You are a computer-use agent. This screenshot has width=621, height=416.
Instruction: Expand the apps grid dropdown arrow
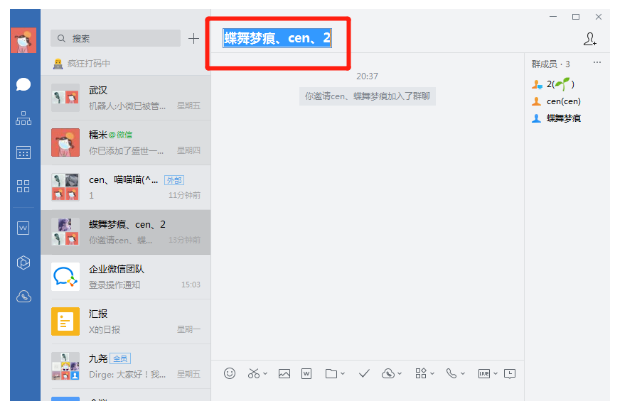coord(432,373)
